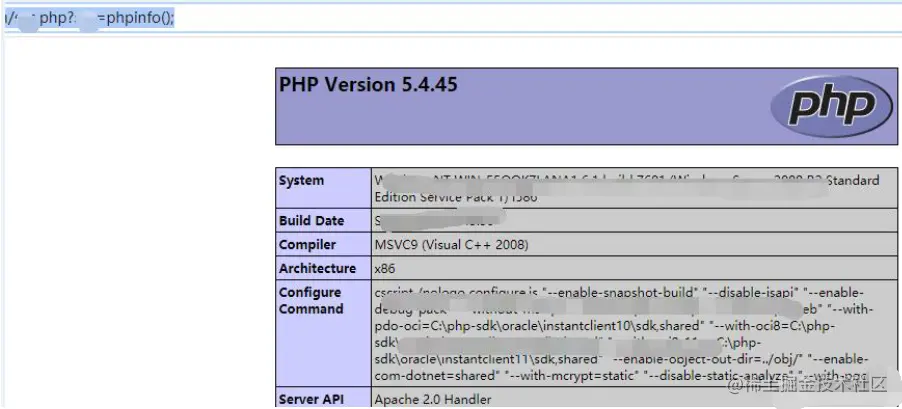Click the PHP logo image
This screenshot has height=409, width=902.
click(831, 106)
